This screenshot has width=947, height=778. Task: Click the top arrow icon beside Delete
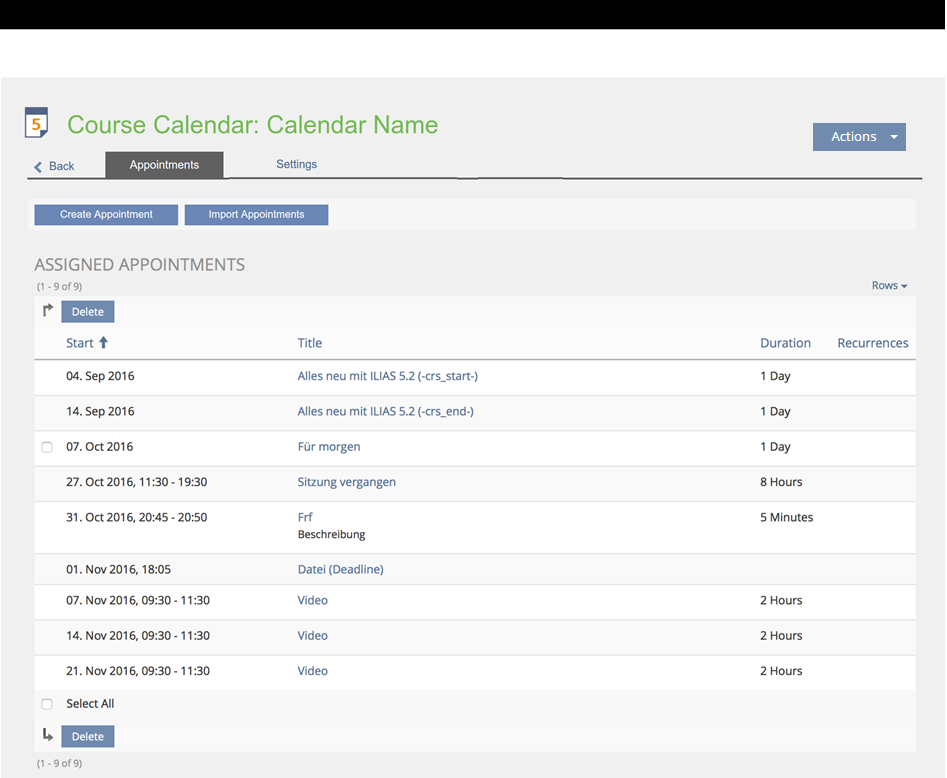point(47,311)
